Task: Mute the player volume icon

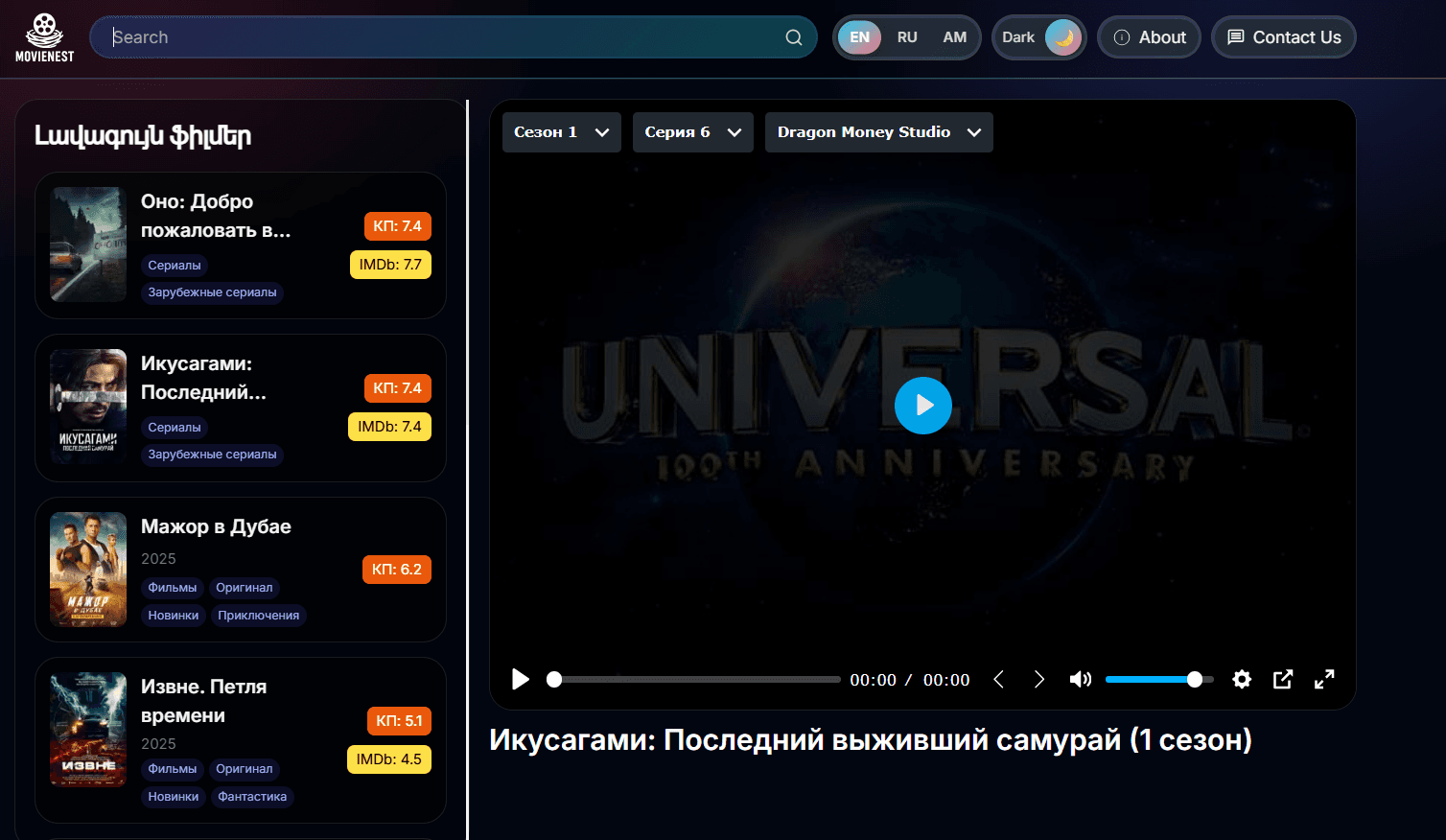Action: click(x=1080, y=679)
